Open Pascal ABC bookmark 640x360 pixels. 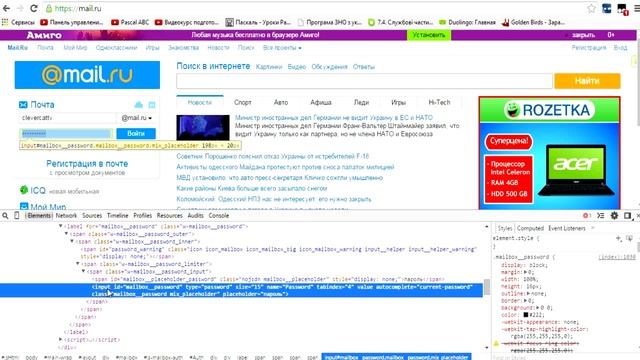click(130, 22)
